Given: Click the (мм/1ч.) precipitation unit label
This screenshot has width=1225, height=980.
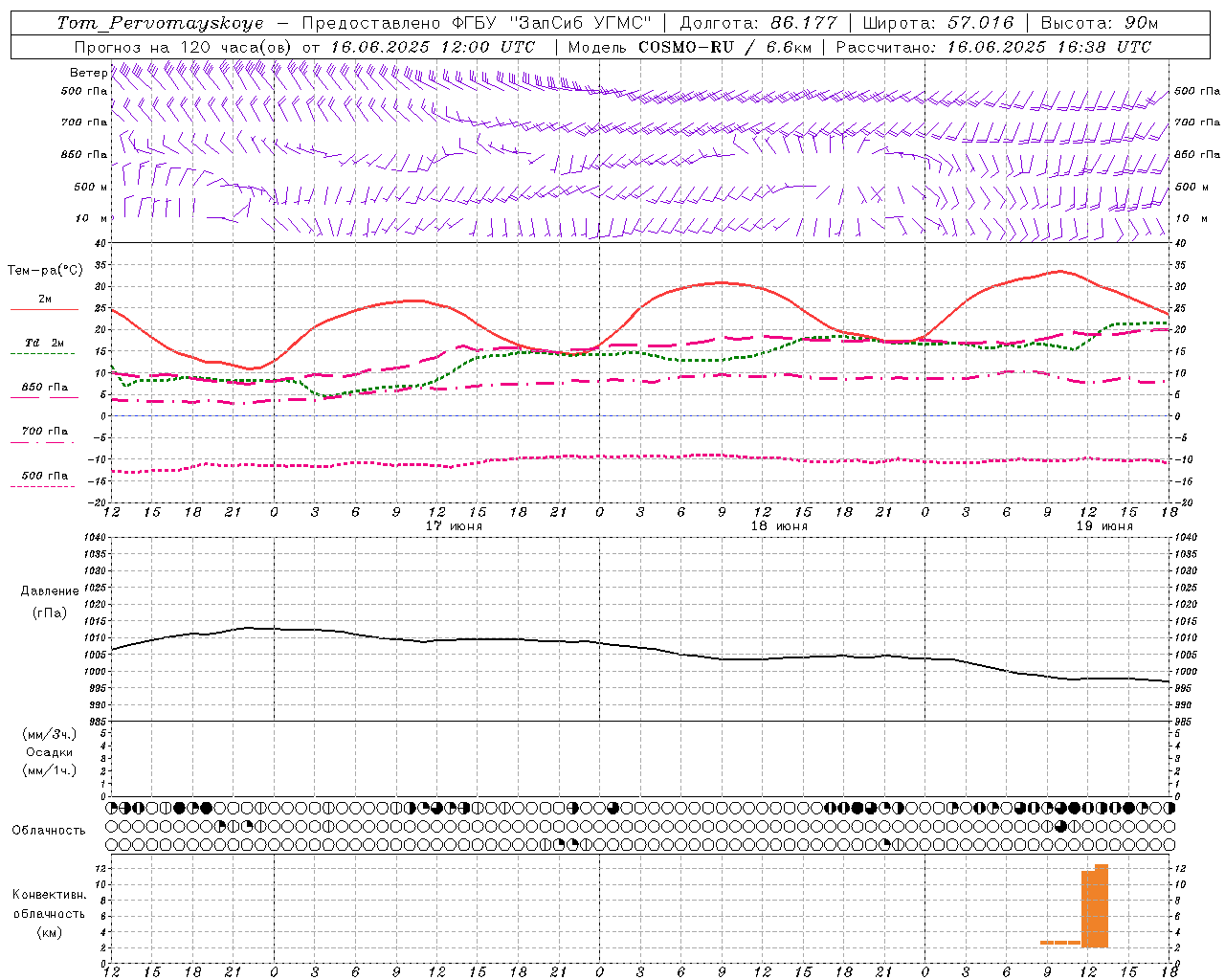Looking at the screenshot, I should point(50,770).
